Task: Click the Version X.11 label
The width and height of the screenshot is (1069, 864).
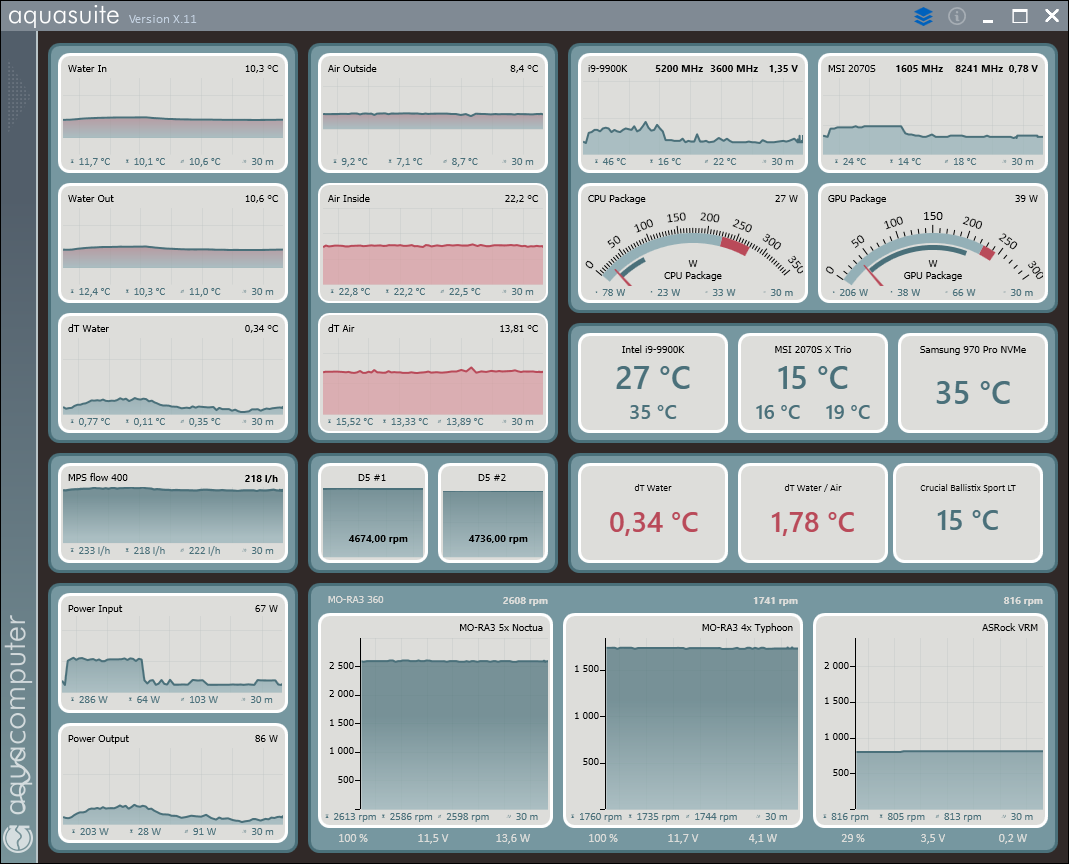Action: pyautogui.click(x=162, y=19)
